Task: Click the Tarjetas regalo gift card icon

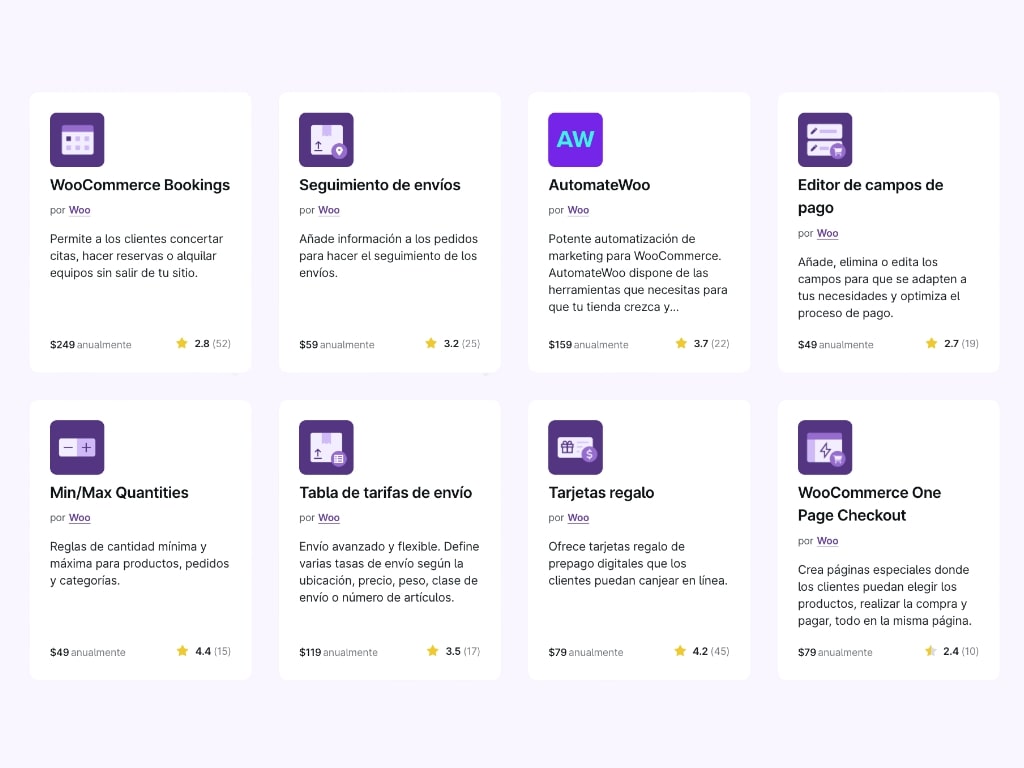Action: [575, 447]
